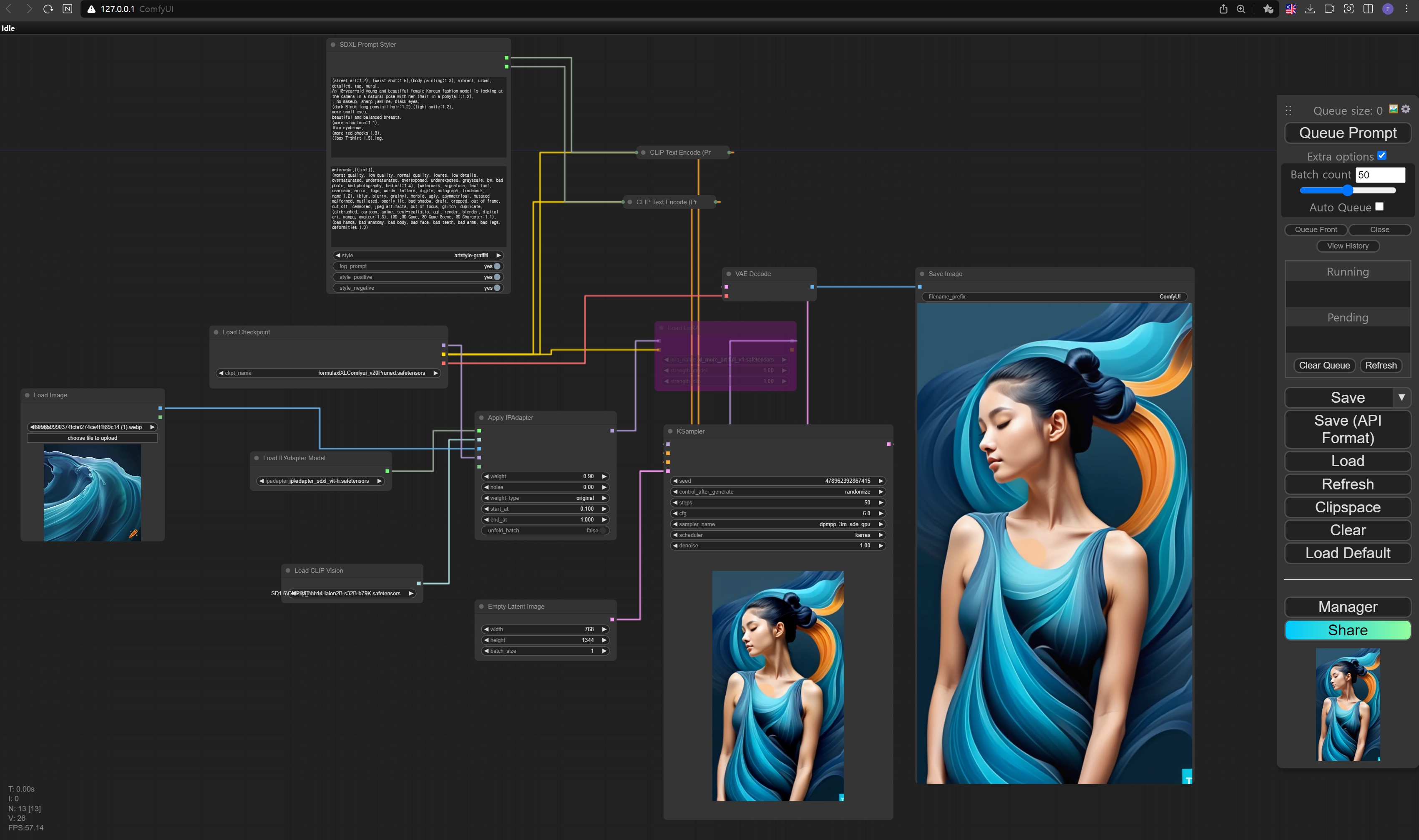The image size is (1419, 840).
Task: Open the browser downloads icon
Action: (1310, 9)
